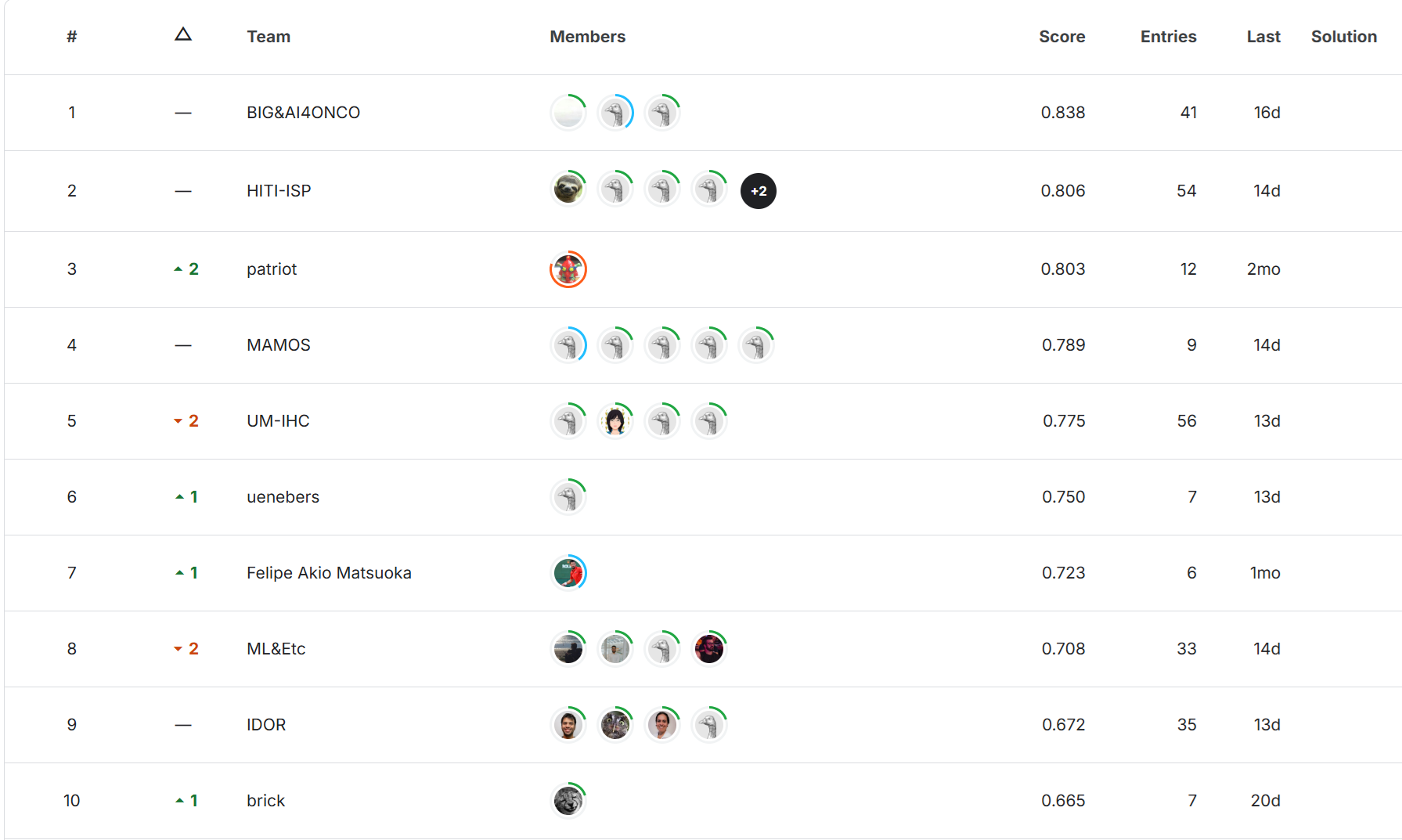Click first member avatar of IDOR team
This screenshot has height=840, width=1402.
568,725
